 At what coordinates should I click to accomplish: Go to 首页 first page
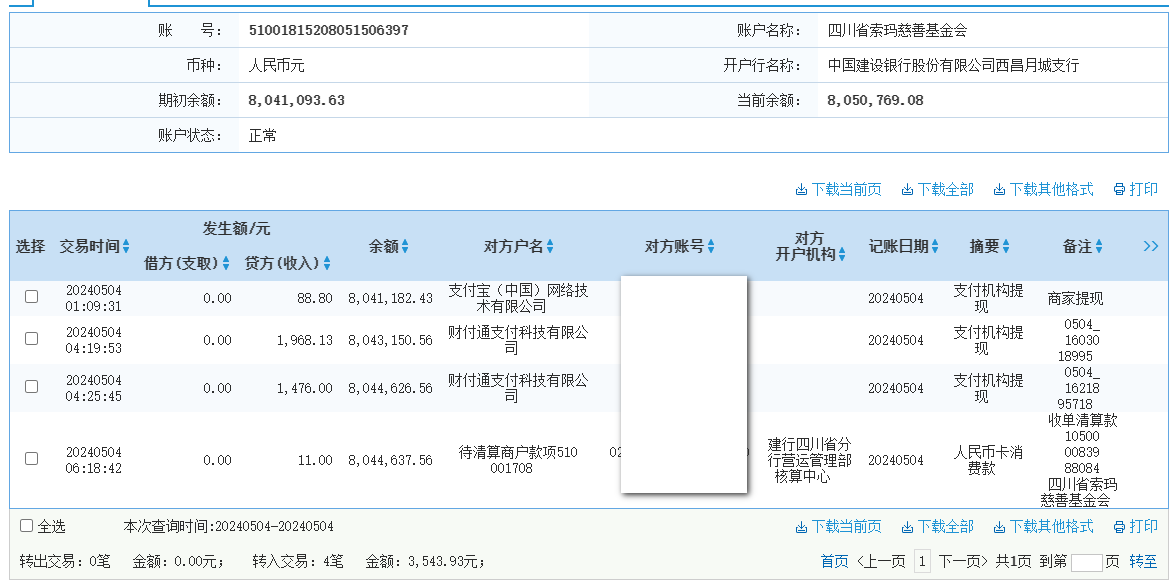coord(834,562)
